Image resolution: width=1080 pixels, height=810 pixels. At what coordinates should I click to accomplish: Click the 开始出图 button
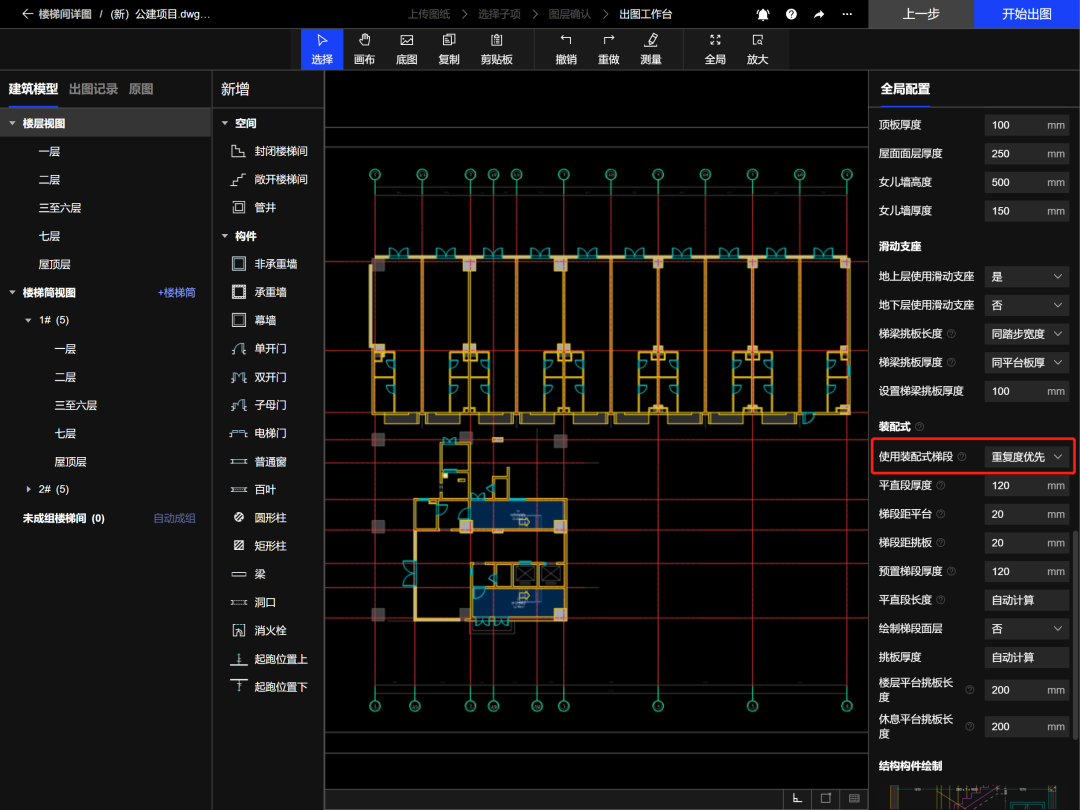[1026, 15]
